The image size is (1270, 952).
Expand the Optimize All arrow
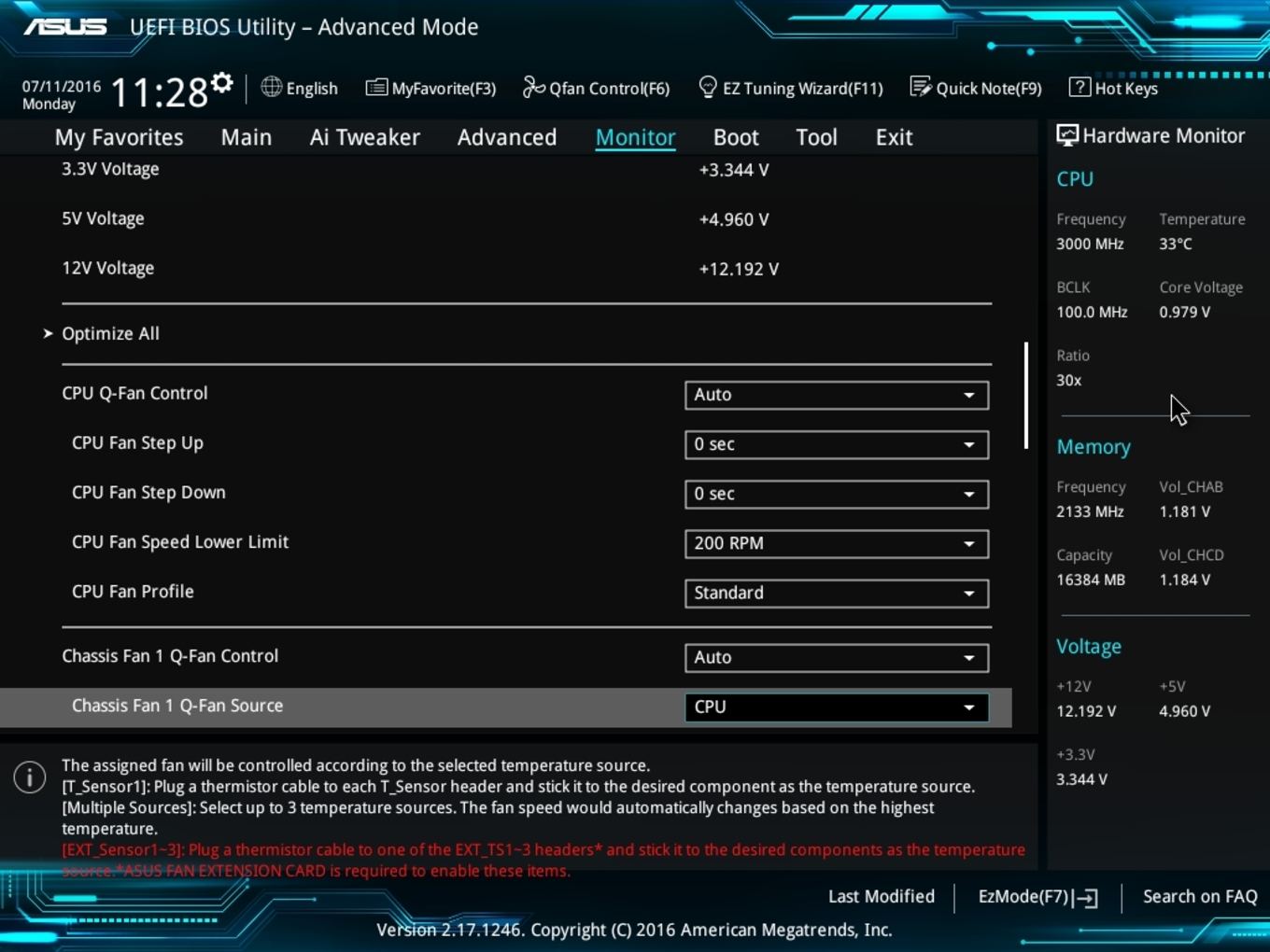click(x=48, y=333)
